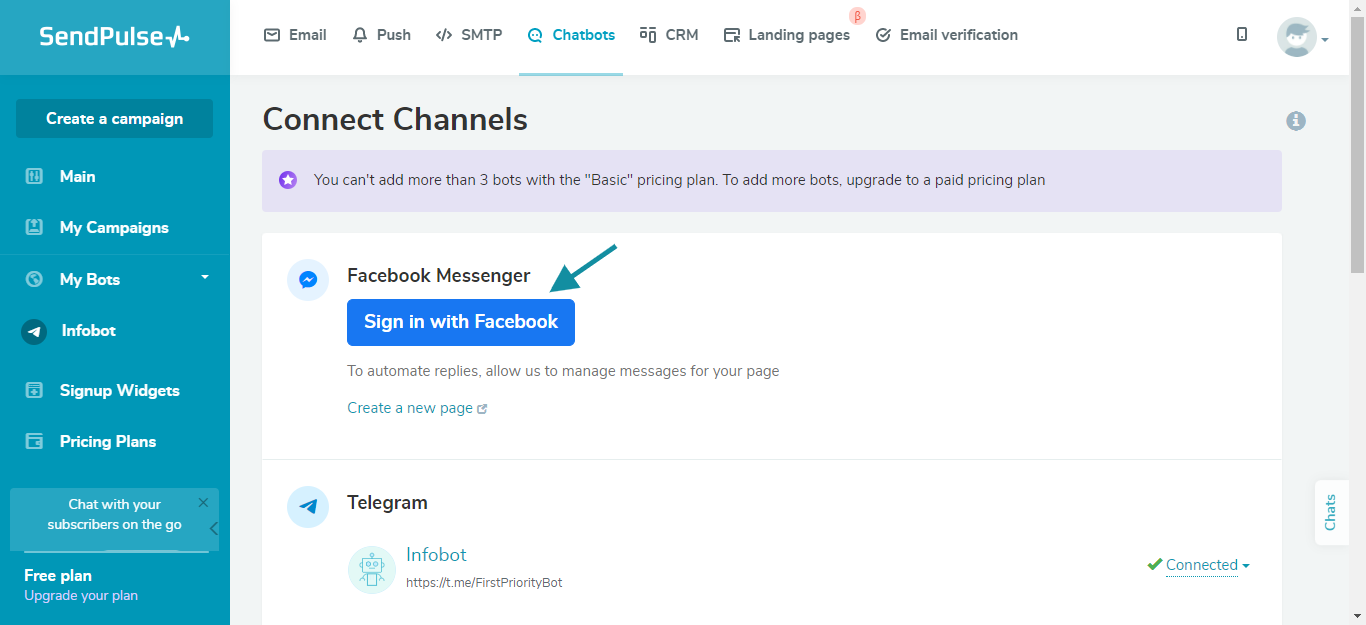Dismiss the chat subscribers popup
Image resolution: width=1366 pixels, height=625 pixels.
click(x=203, y=502)
